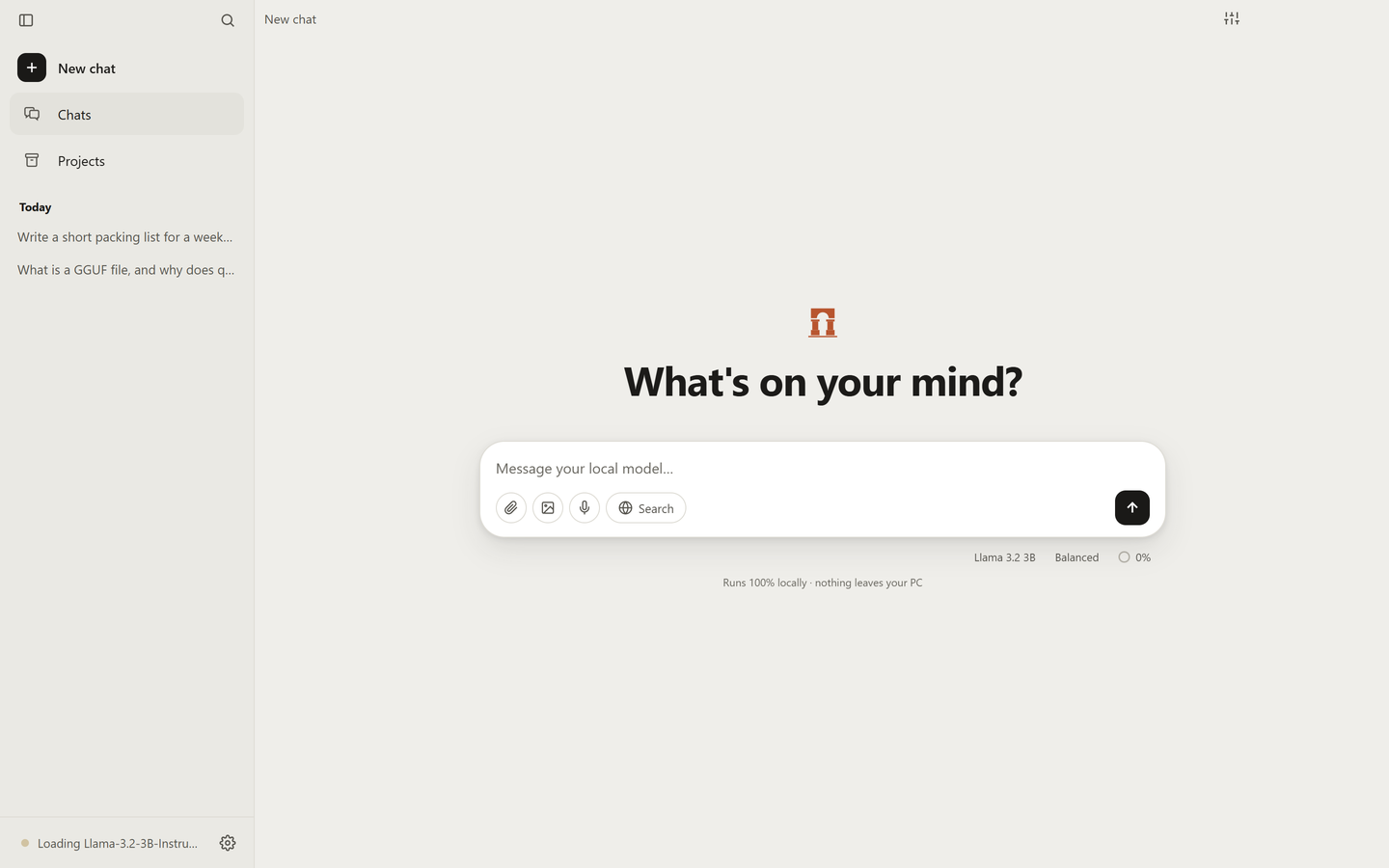Click the New chat title in header
Screen dimensions: 1389x868
(290, 19)
